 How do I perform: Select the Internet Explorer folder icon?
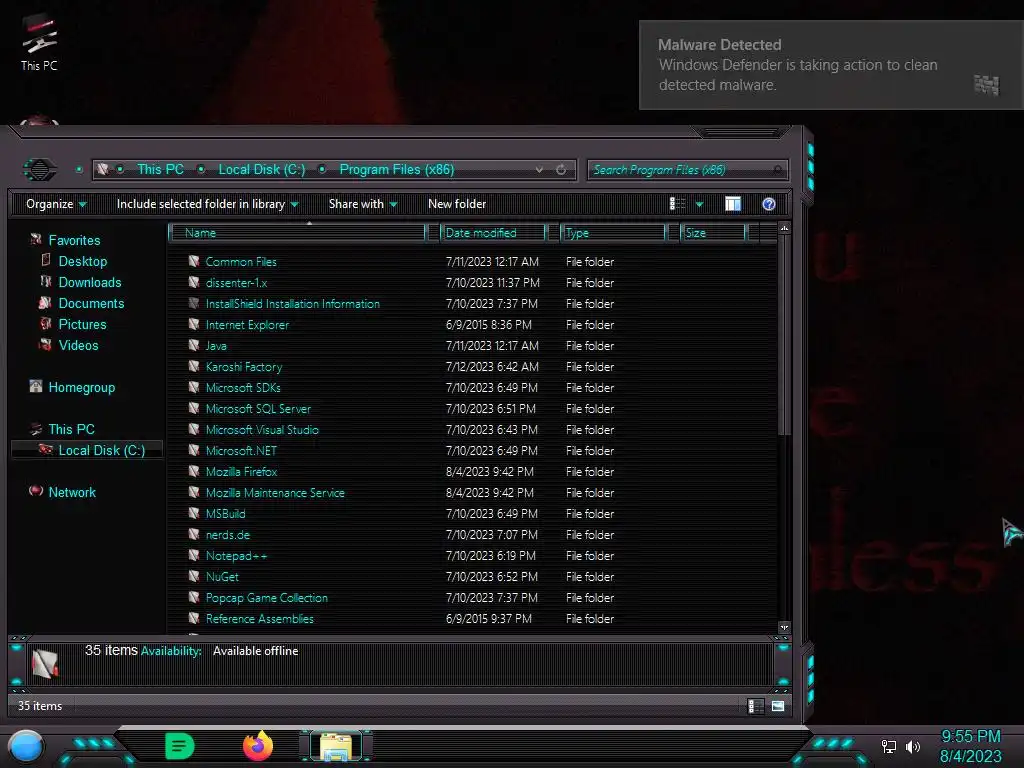[x=193, y=324]
